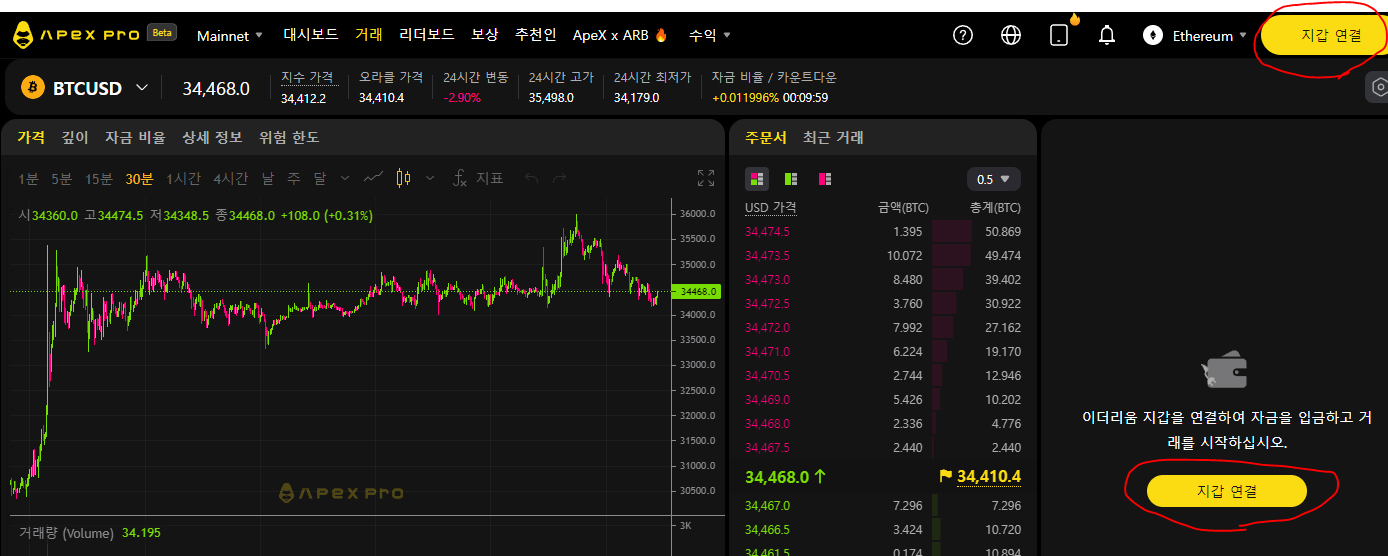
Task: Set chart interval to 1분
Action: 29,179
